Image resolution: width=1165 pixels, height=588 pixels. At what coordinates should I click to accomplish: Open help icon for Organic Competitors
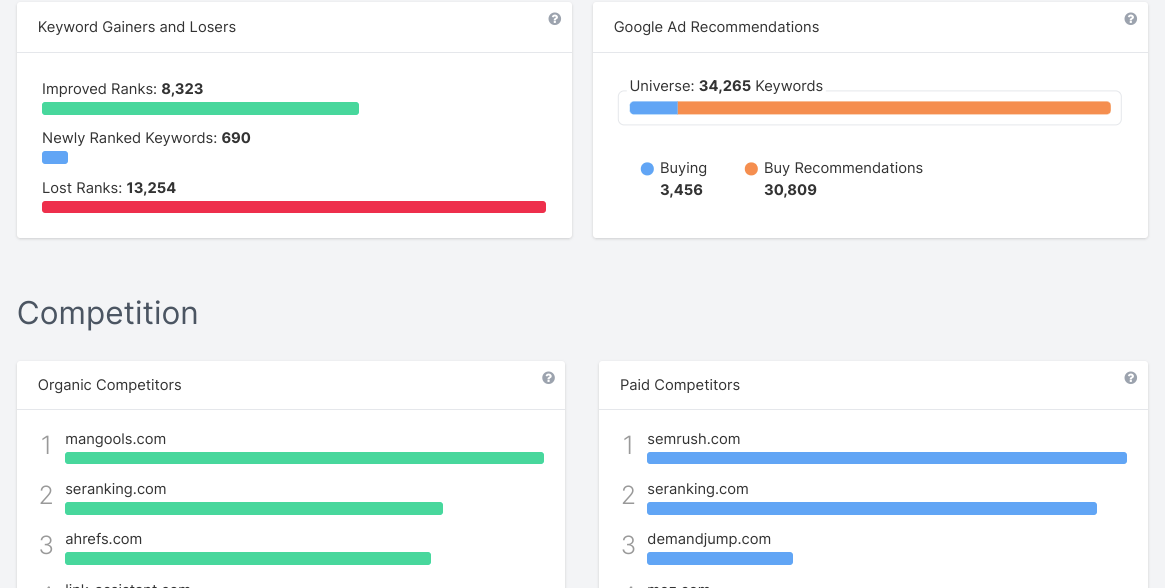tap(548, 378)
